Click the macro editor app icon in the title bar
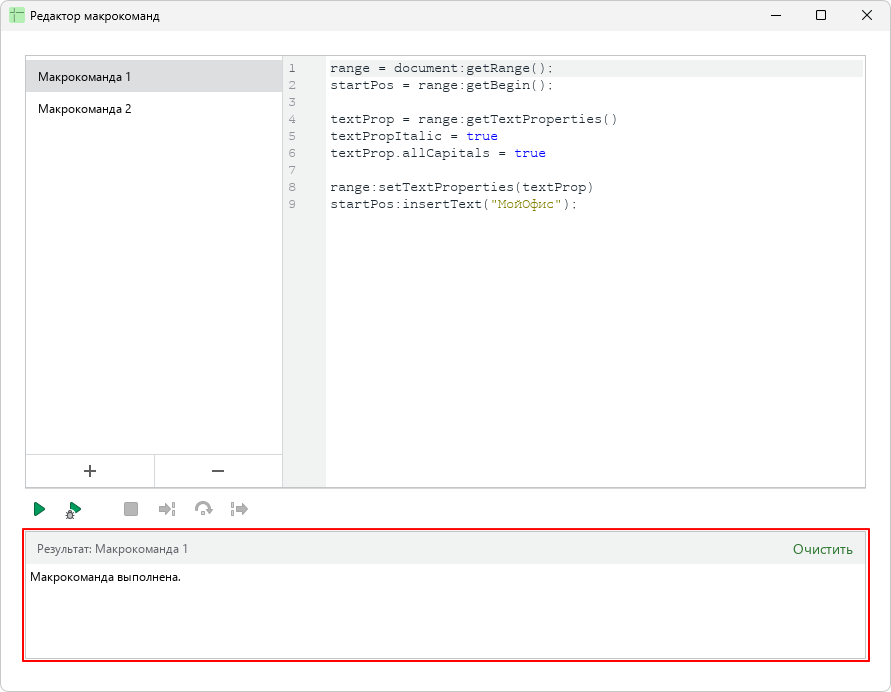 click(x=17, y=15)
